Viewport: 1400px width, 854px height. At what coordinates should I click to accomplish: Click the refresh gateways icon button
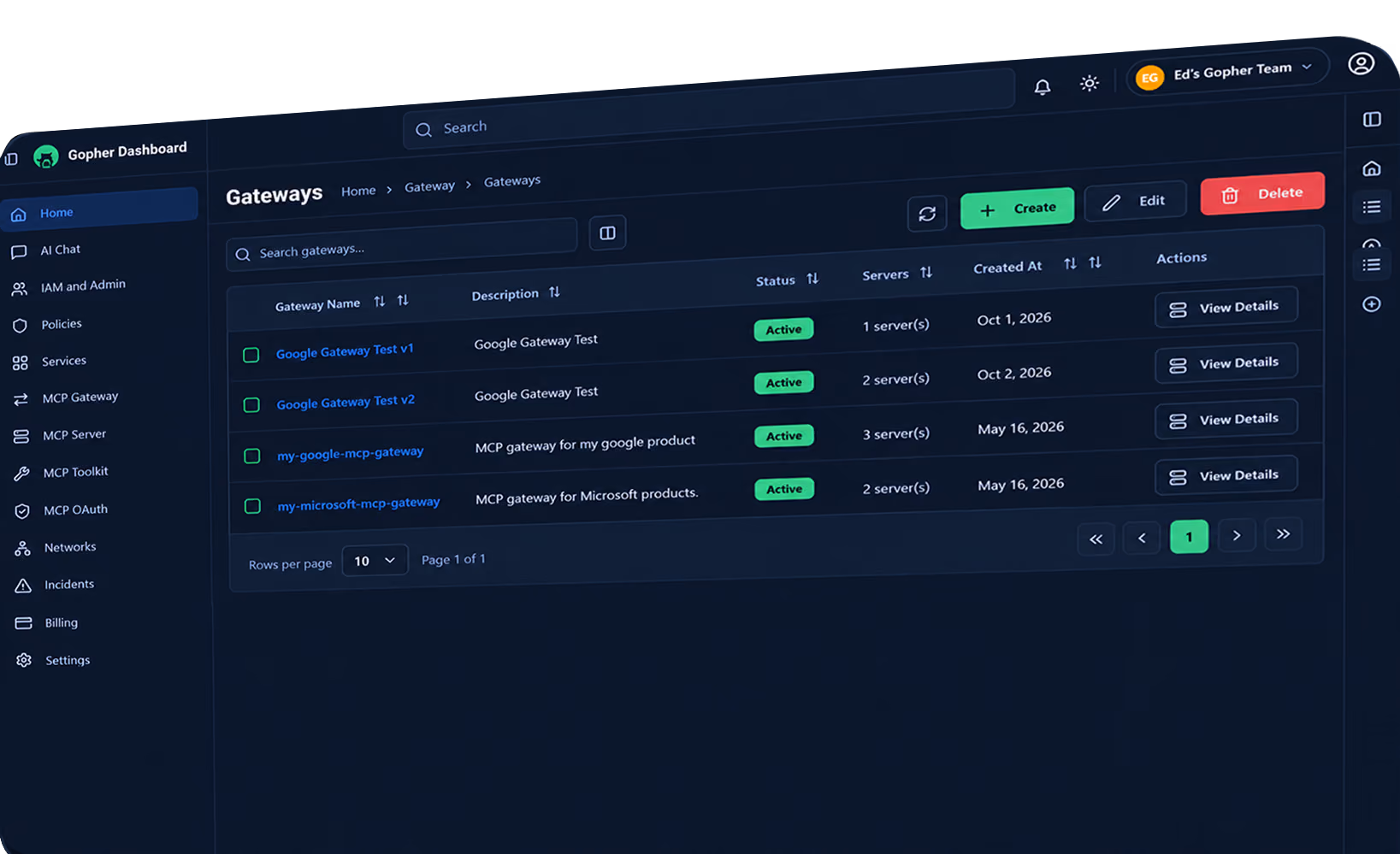coord(927,214)
